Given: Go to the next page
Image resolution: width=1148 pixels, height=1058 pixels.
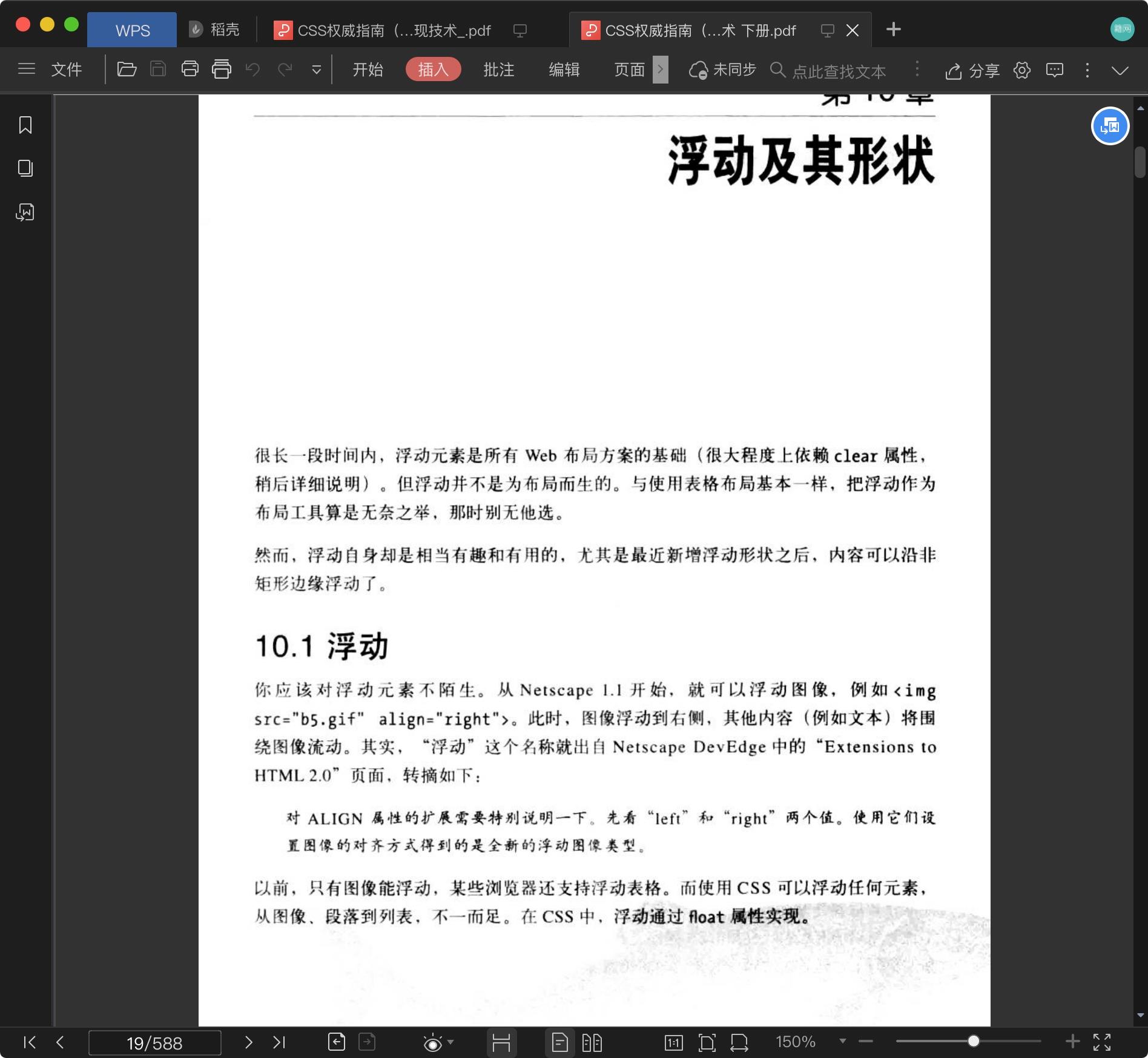Looking at the screenshot, I should click(248, 1042).
